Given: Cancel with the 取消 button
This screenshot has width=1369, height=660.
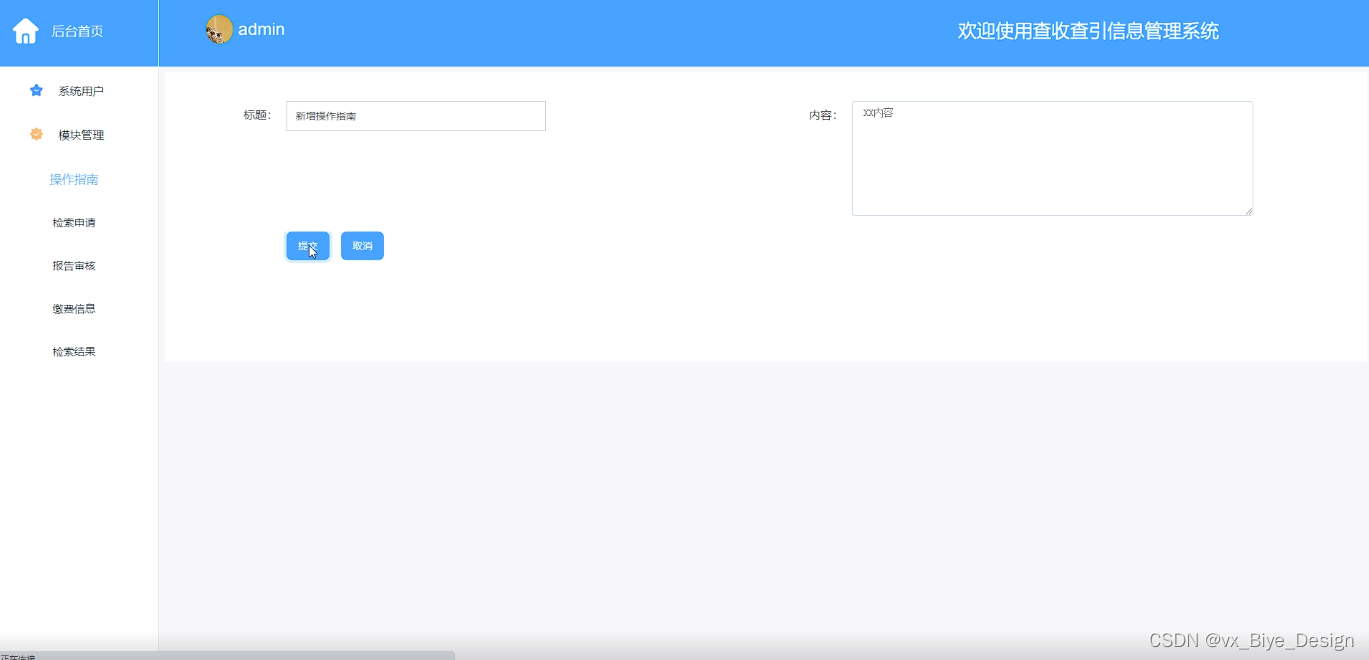Looking at the screenshot, I should (362, 246).
